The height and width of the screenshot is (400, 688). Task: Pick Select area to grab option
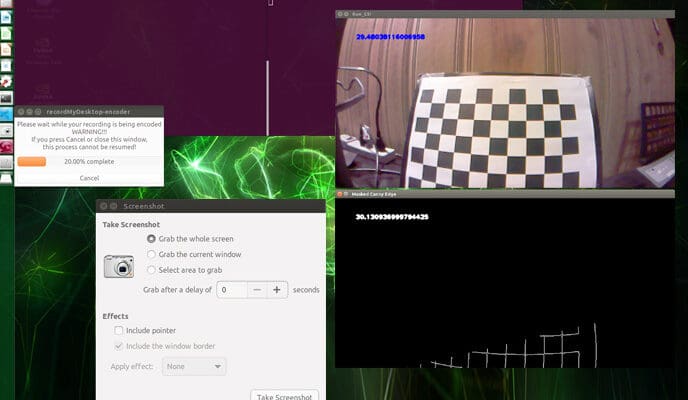(151, 270)
